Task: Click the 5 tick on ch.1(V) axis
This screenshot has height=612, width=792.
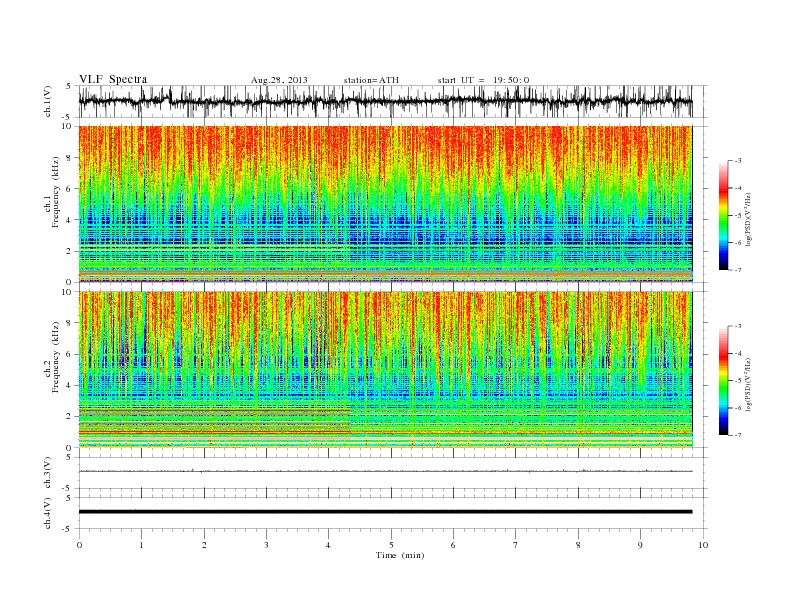Action: [x=69, y=85]
